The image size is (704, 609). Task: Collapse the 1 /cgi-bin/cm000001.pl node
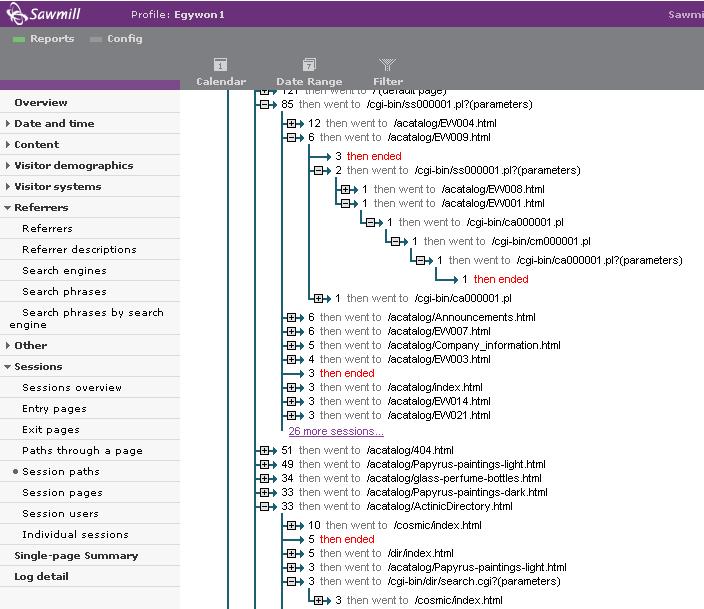pos(396,242)
